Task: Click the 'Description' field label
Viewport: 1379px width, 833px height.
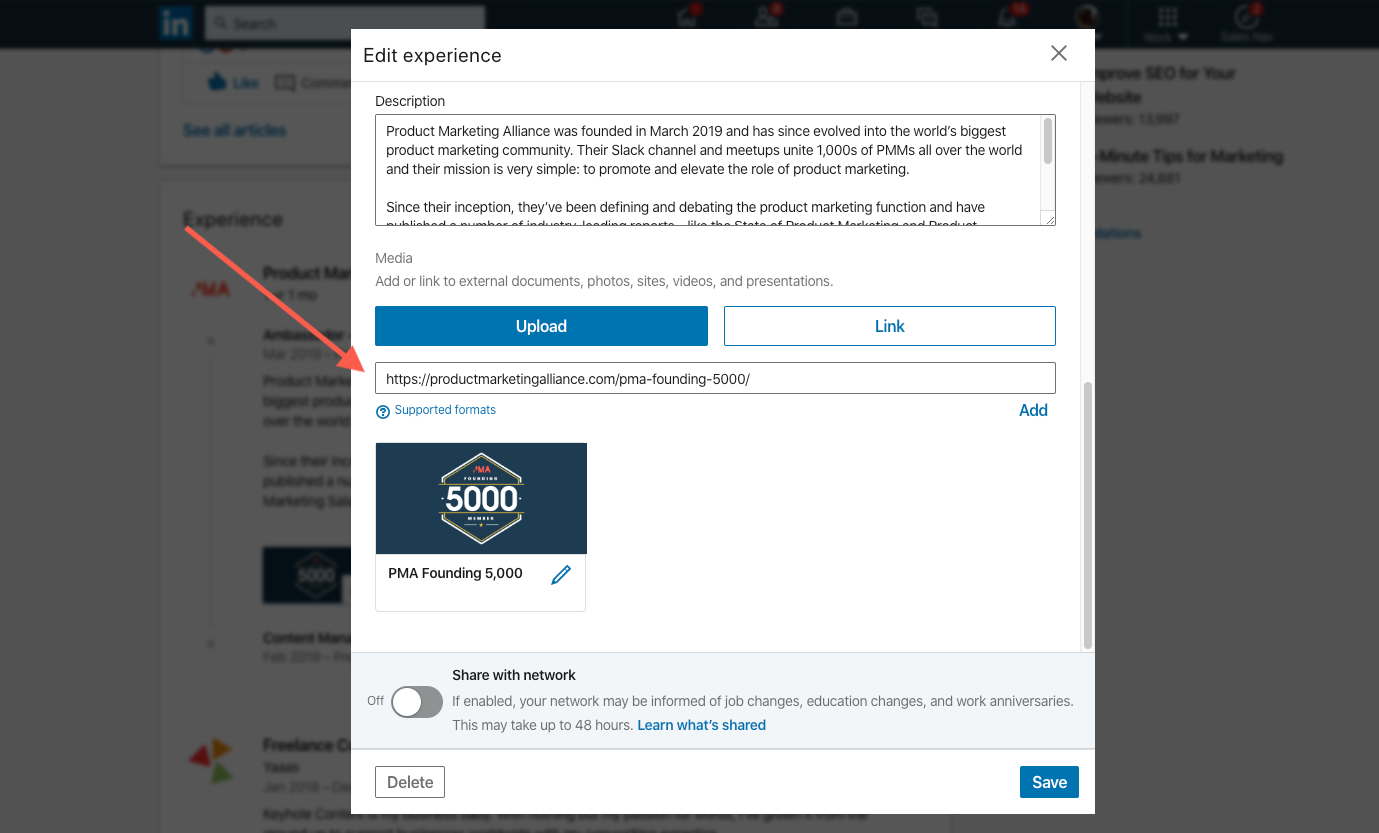Action: 410,101
